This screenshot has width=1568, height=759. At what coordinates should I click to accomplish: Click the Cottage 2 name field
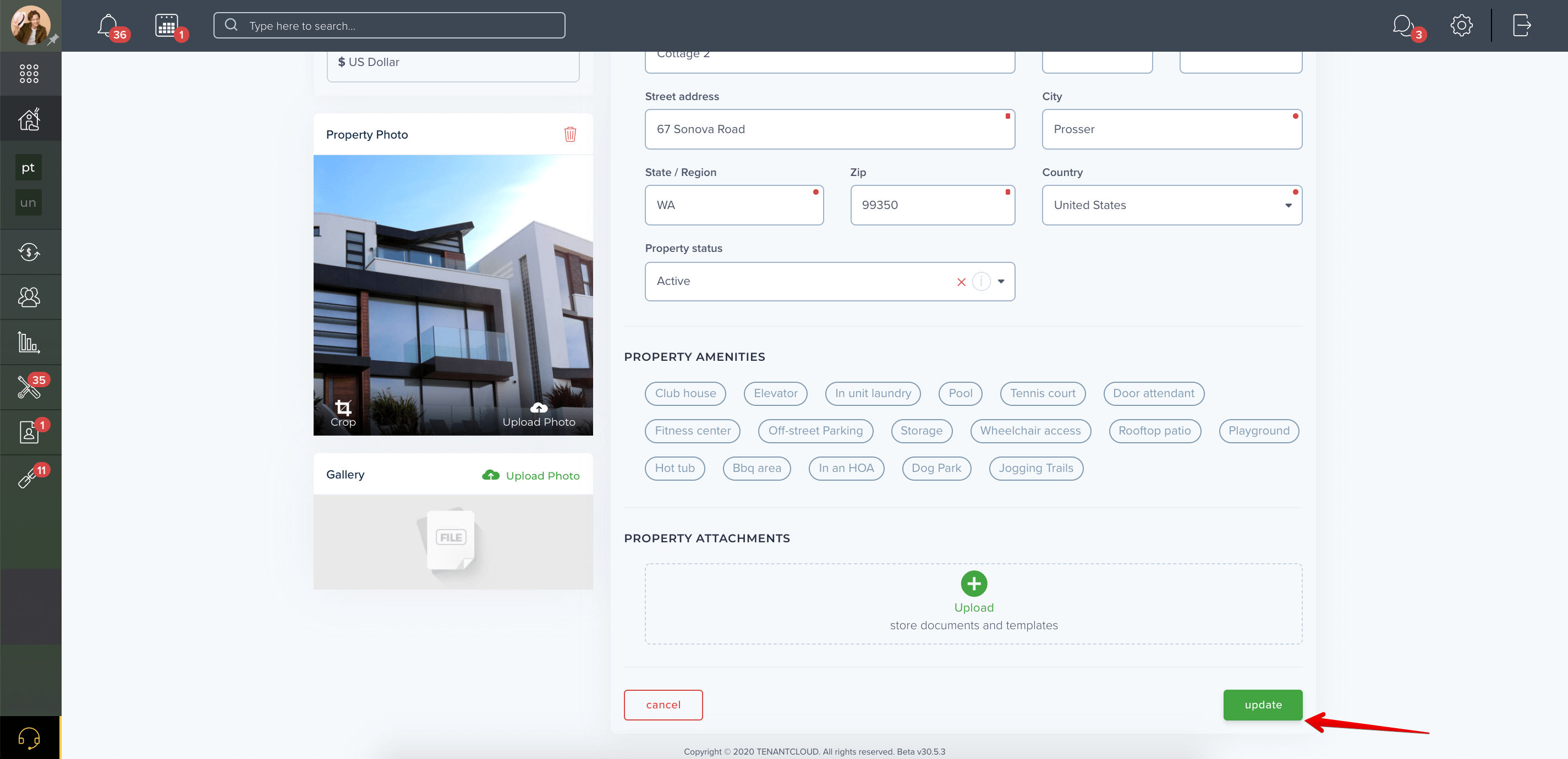click(x=830, y=62)
